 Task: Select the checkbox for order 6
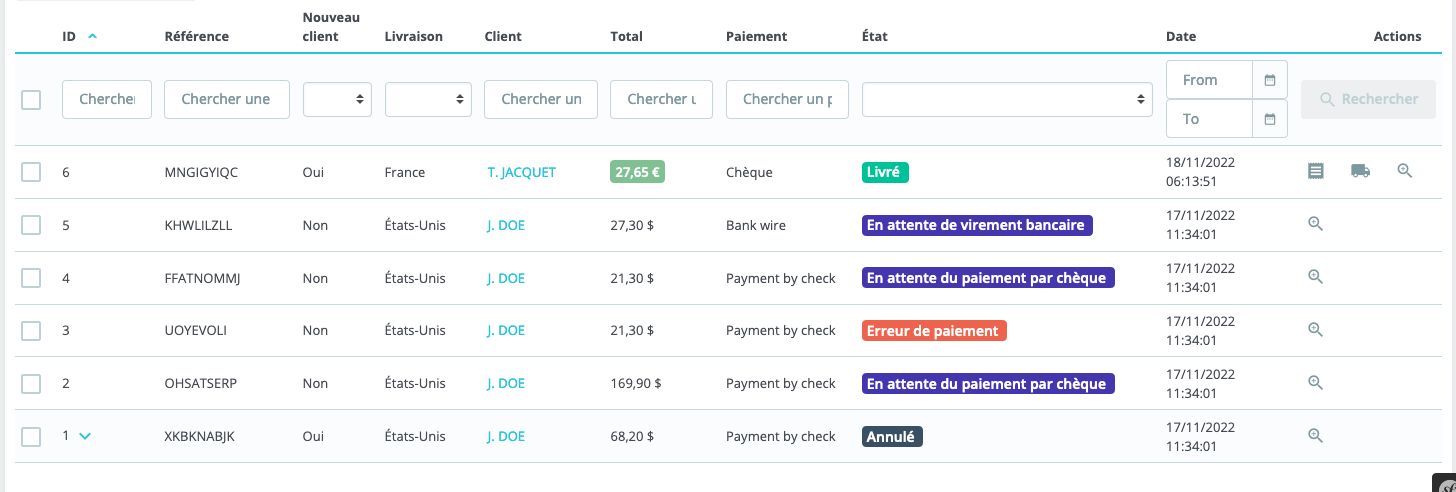click(x=31, y=172)
